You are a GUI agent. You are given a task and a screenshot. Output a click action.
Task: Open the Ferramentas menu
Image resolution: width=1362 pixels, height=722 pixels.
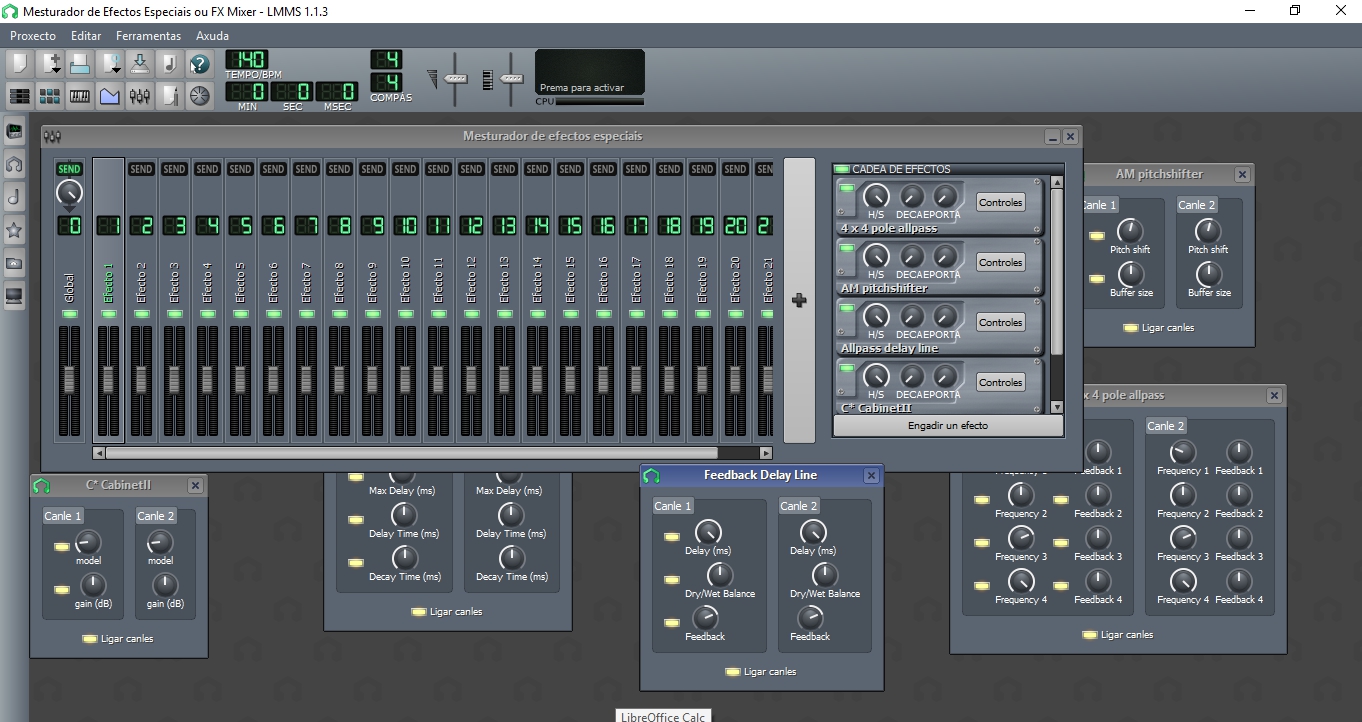point(148,35)
